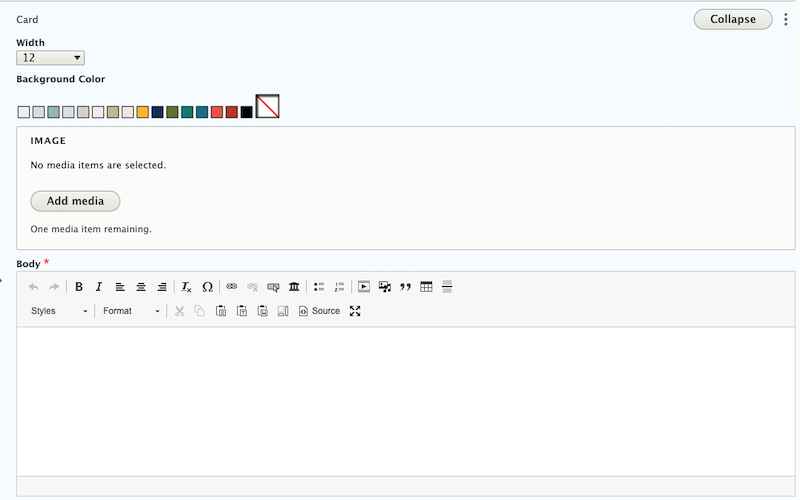
Task: Toggle italic formatting
Action: tap(99, 287)
